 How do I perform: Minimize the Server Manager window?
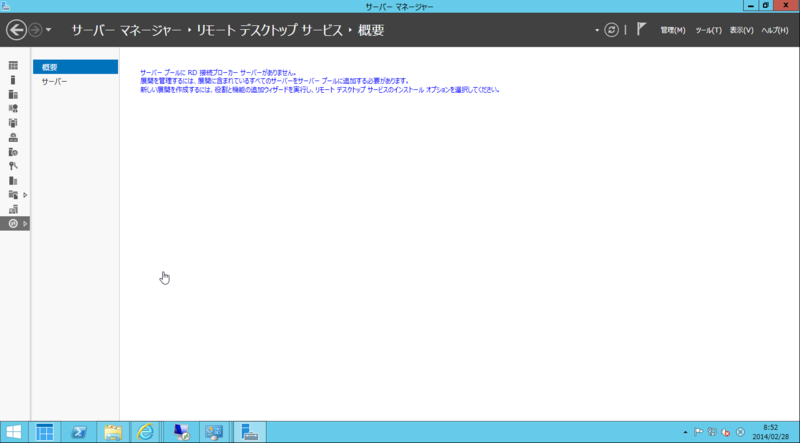tap(751, 6)
